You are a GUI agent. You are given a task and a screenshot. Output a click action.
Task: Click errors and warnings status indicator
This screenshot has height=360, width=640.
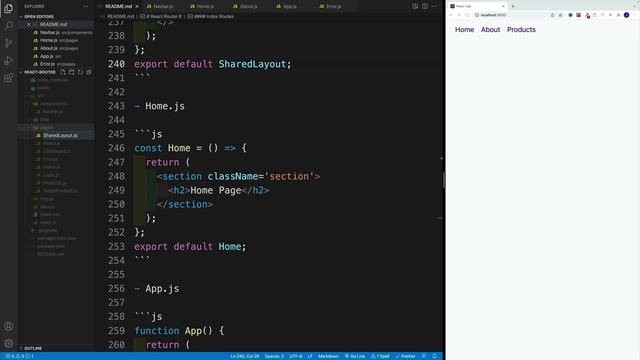19,356
